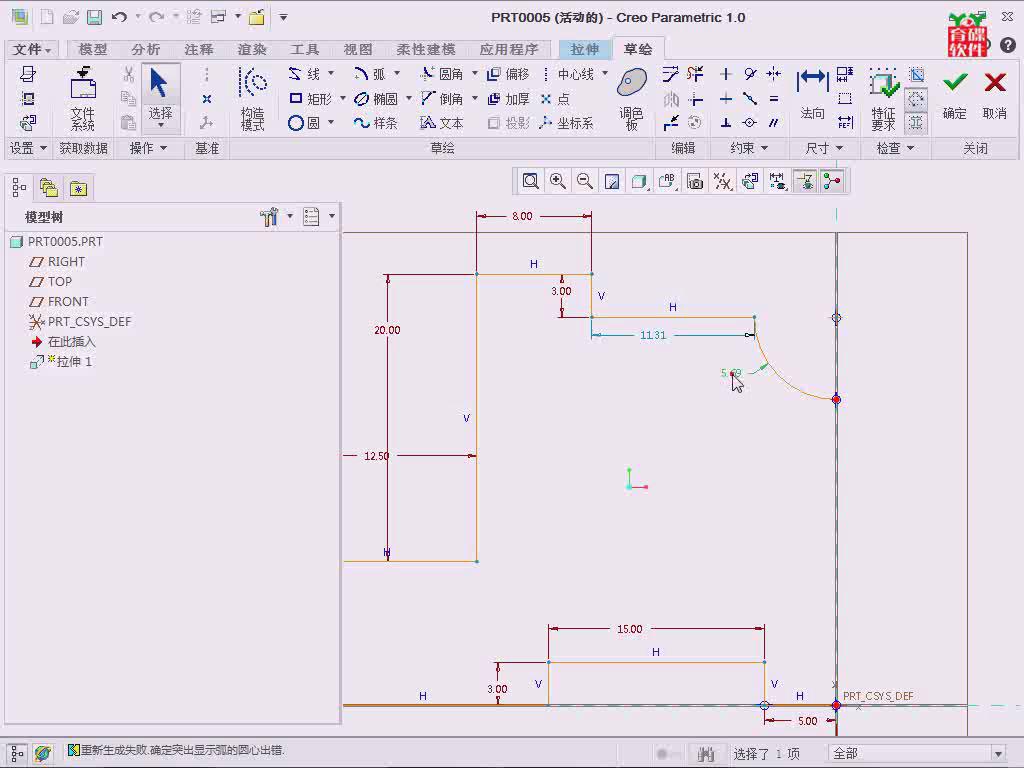Select the 倒角 chamfer tool
Viewport: 1024px width, 768px height.
tap(441, 99)
